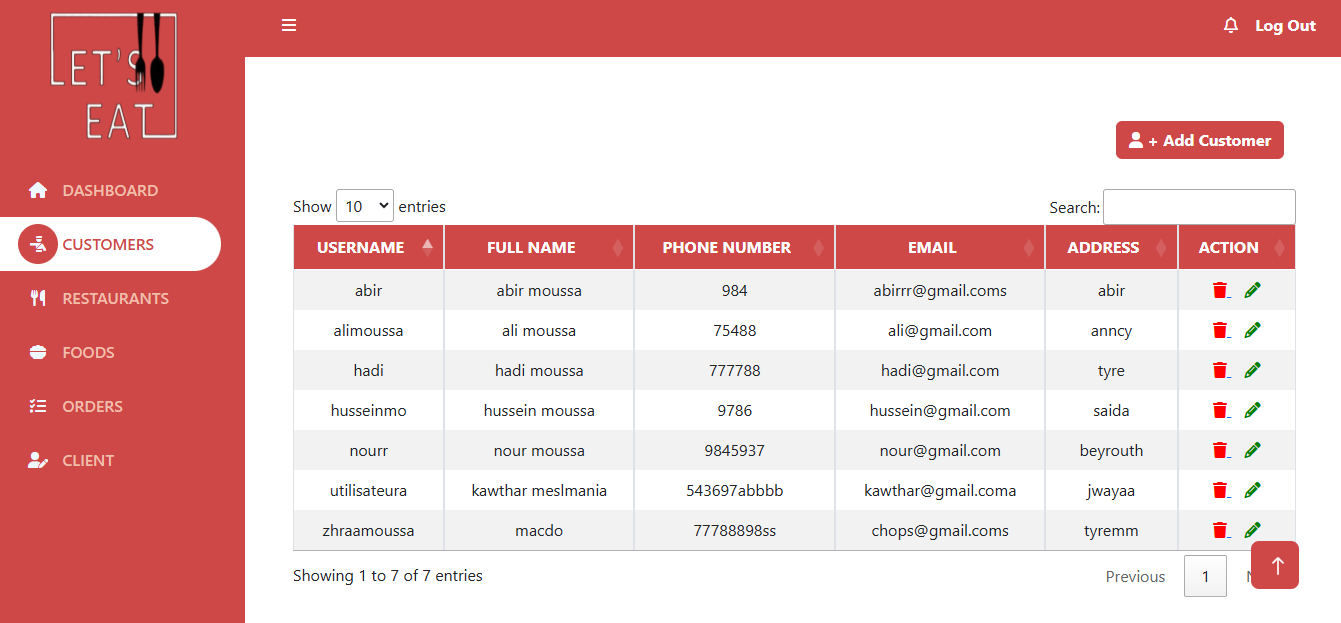Click trash icon for hadi row
This screenshot has height=623, width=1341.
(x=1220, y=370)
